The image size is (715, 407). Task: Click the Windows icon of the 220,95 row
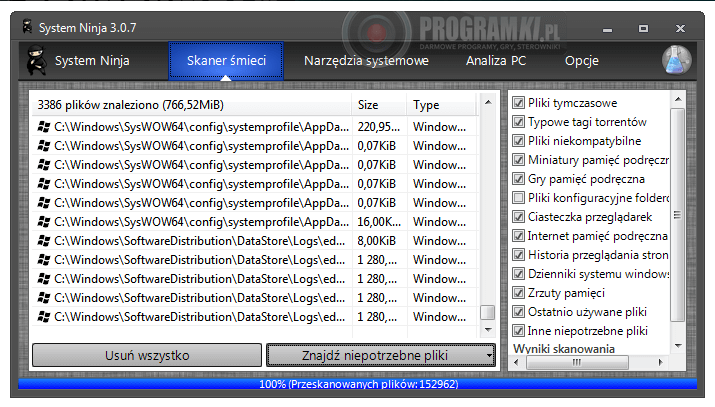(44, 127)
